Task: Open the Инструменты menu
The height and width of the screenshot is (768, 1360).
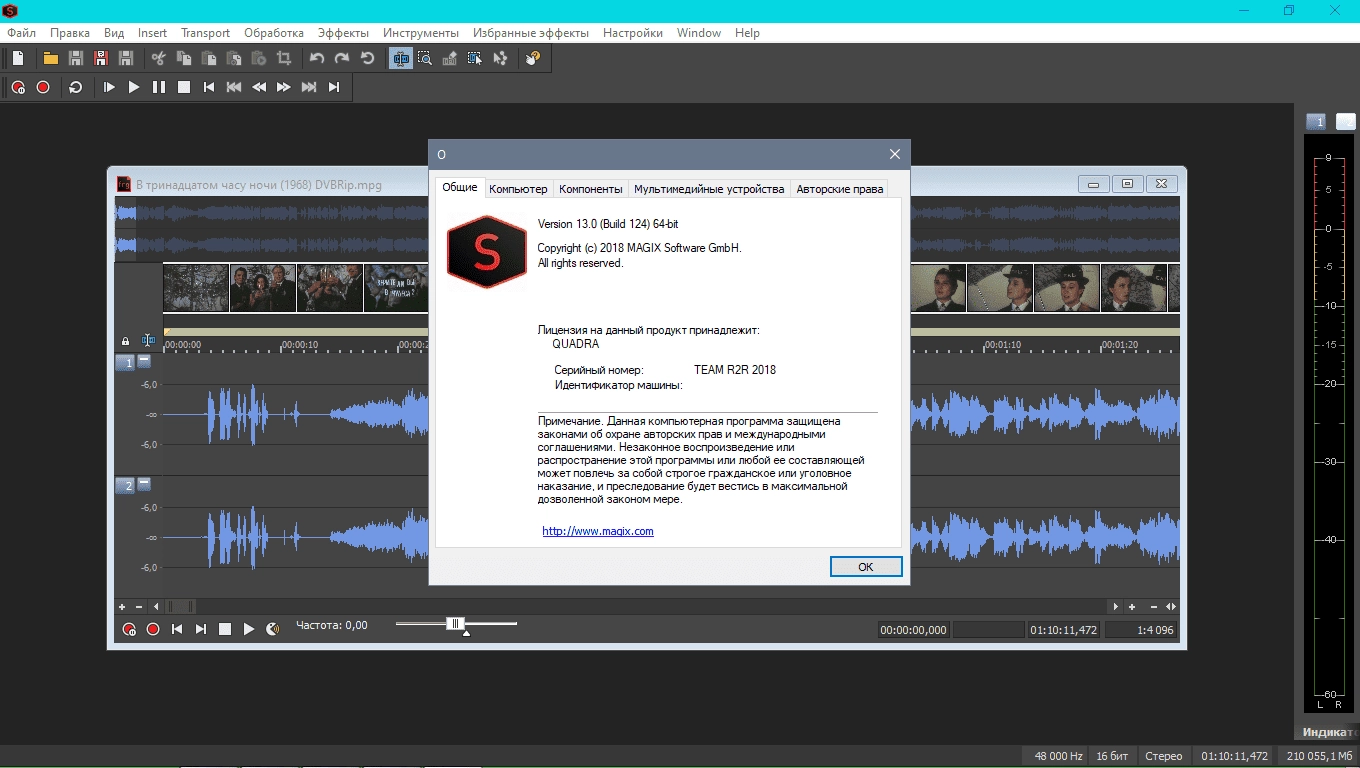Action: [x=420, y=33]
